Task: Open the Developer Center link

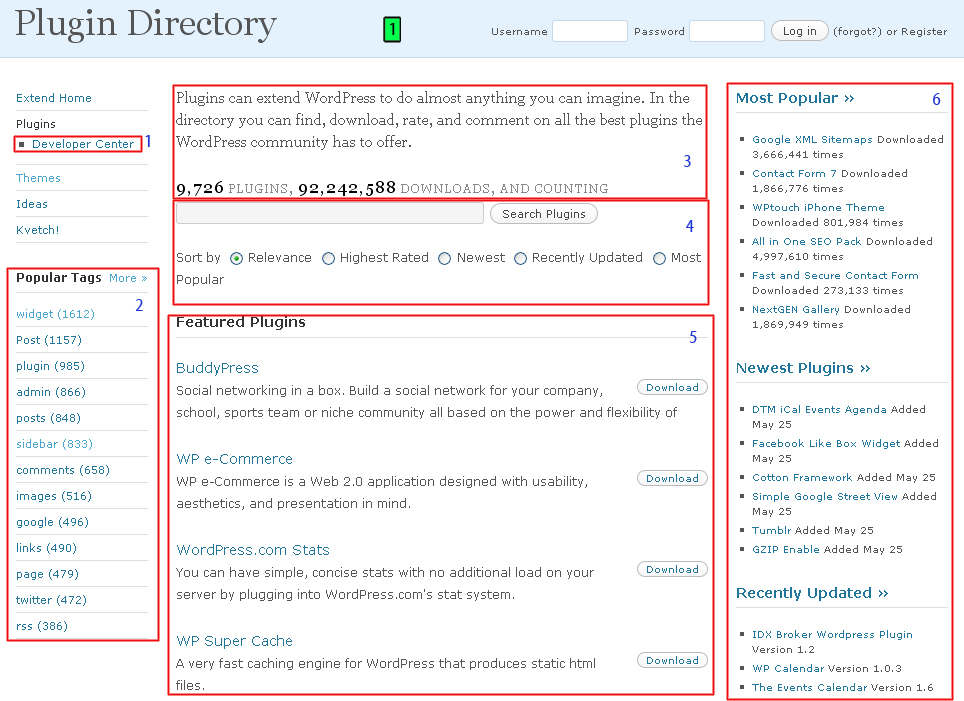Action: point(83,144)
